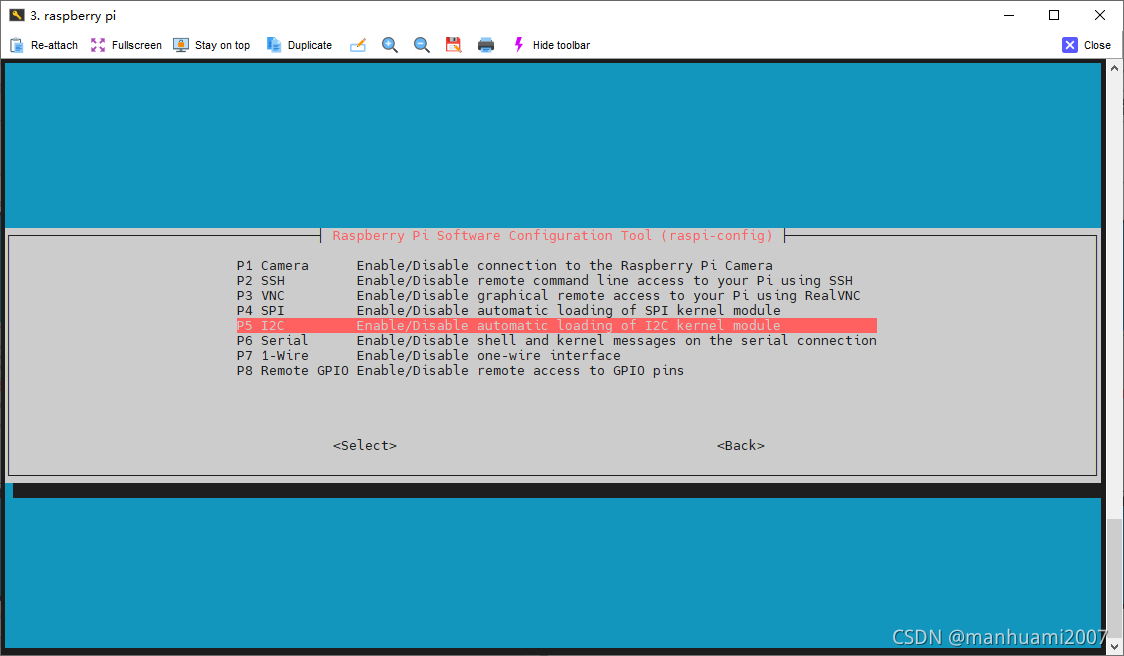
Task: Switch the terminal to Fullscreen
Action: tap(126, 45)
